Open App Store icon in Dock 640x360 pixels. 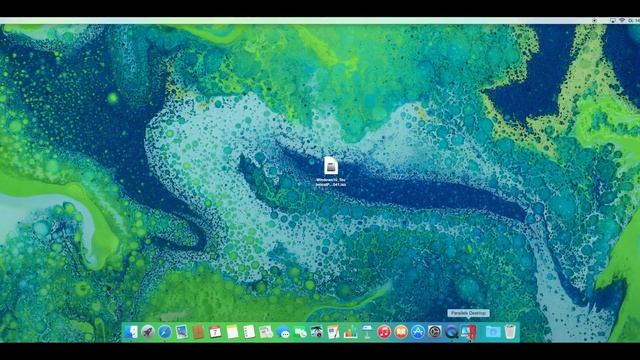[x=418, y=332]
